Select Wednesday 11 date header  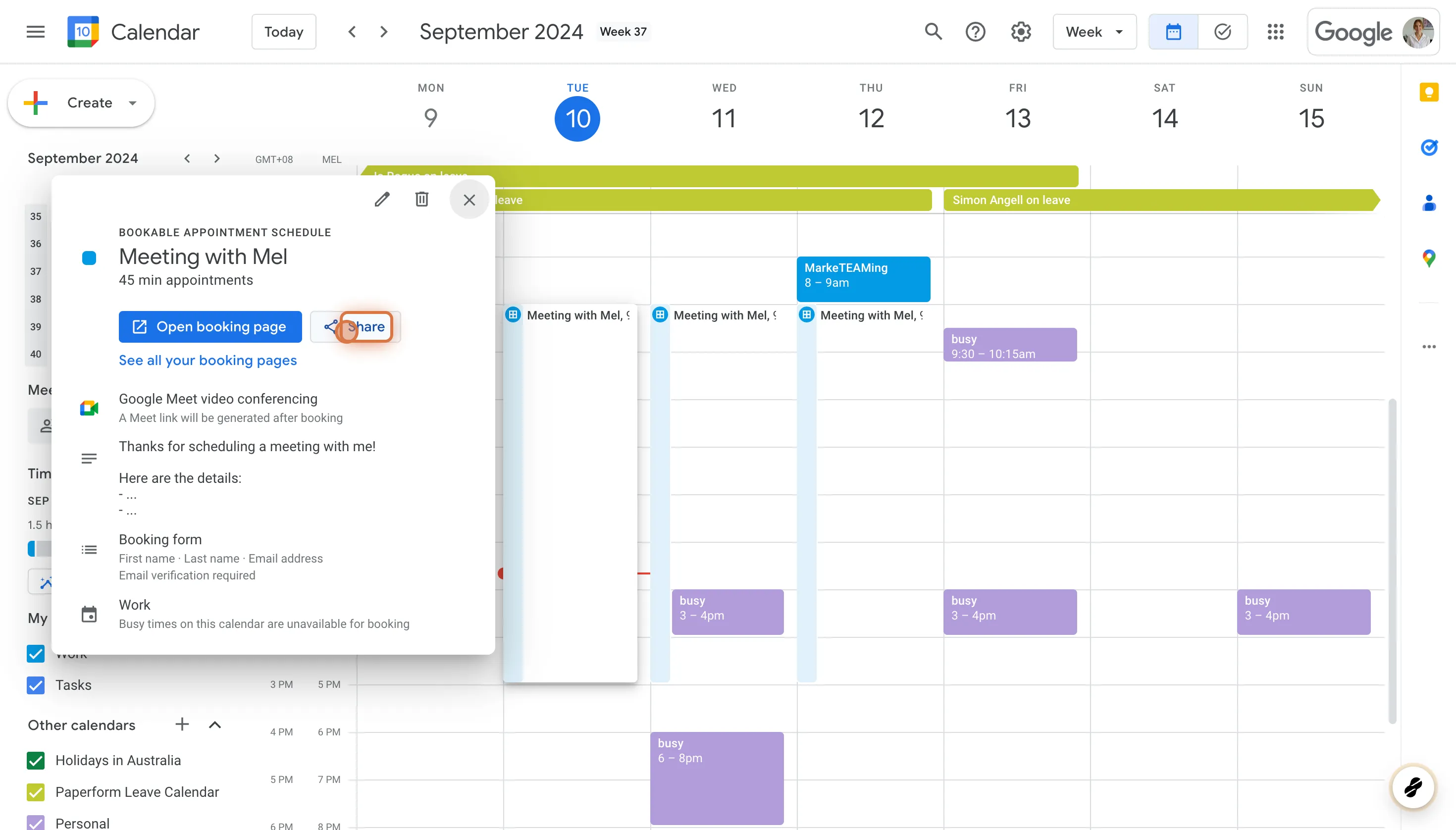click(x=724, y=118)
